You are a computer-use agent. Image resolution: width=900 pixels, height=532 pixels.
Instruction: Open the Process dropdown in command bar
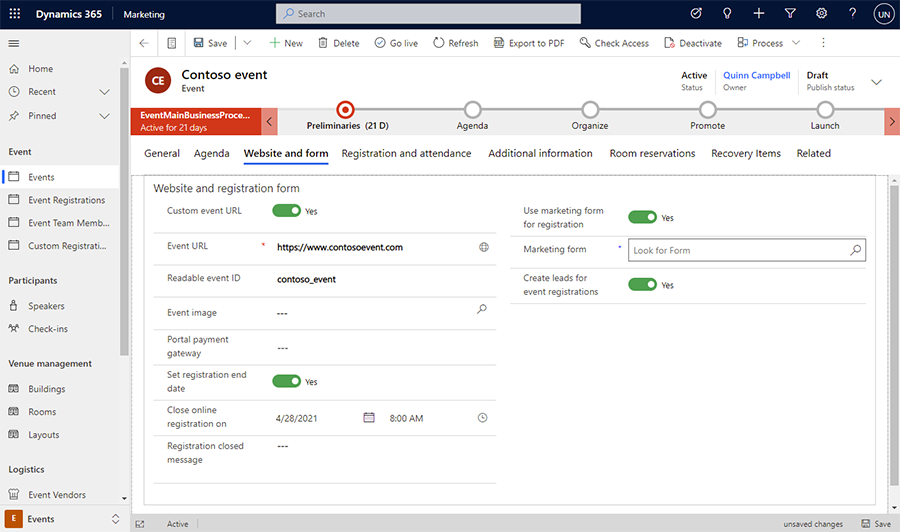click(x=768, y=43)
